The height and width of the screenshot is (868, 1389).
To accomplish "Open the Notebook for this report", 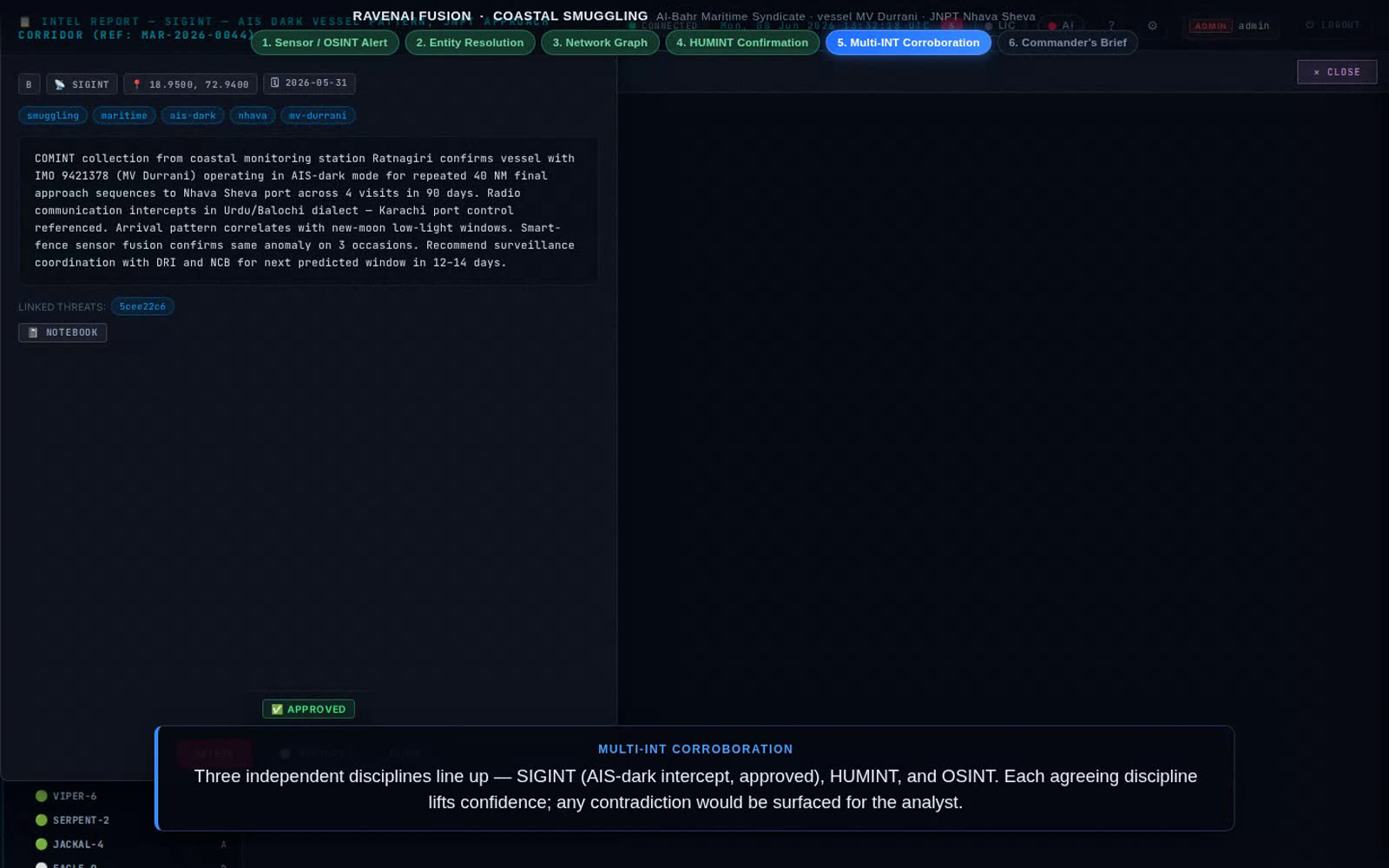I will click(x=63, y=332).
